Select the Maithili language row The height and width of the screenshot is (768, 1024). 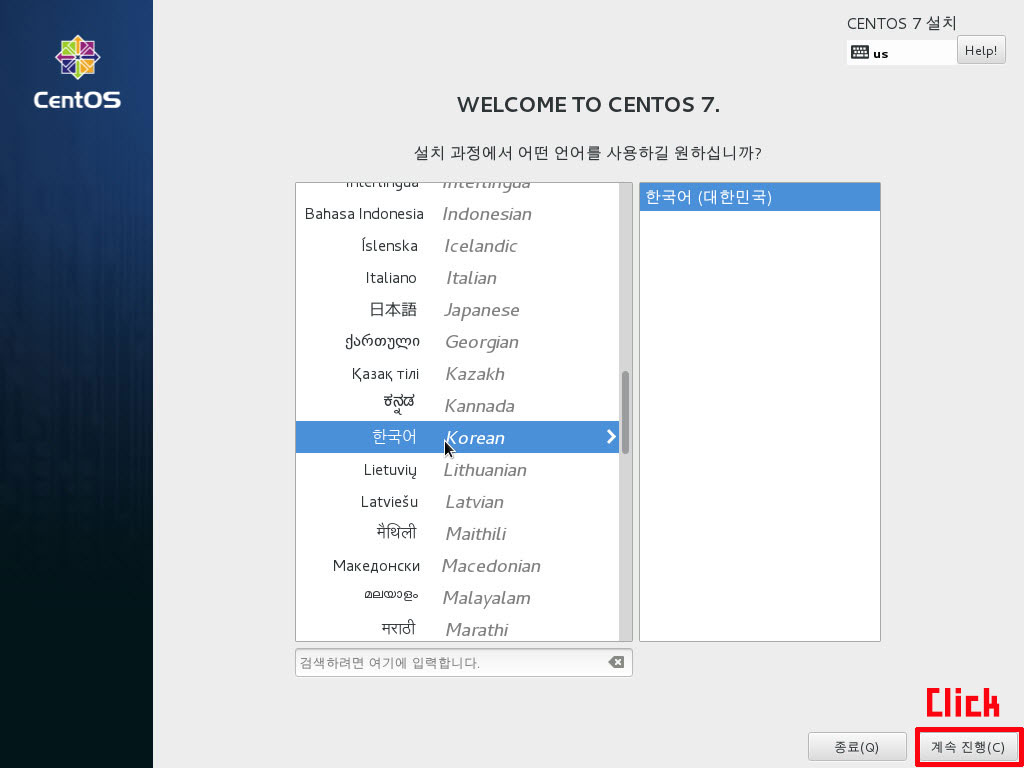(x=457, y=534)
